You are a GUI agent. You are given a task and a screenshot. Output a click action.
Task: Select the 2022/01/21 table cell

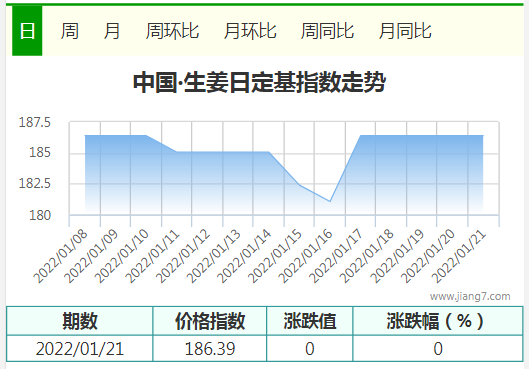(80, 349)
